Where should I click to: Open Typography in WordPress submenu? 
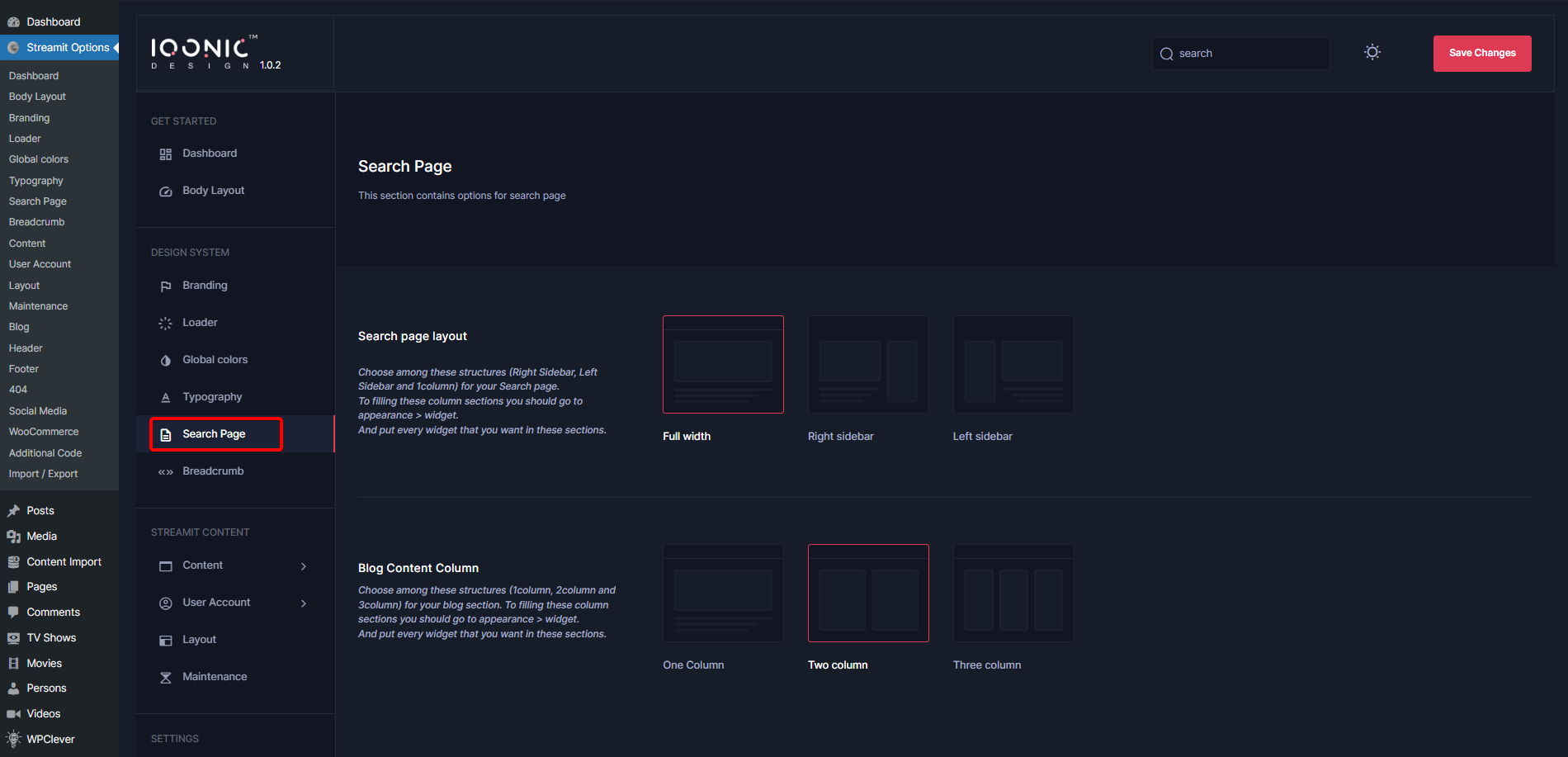coord(35,181)
